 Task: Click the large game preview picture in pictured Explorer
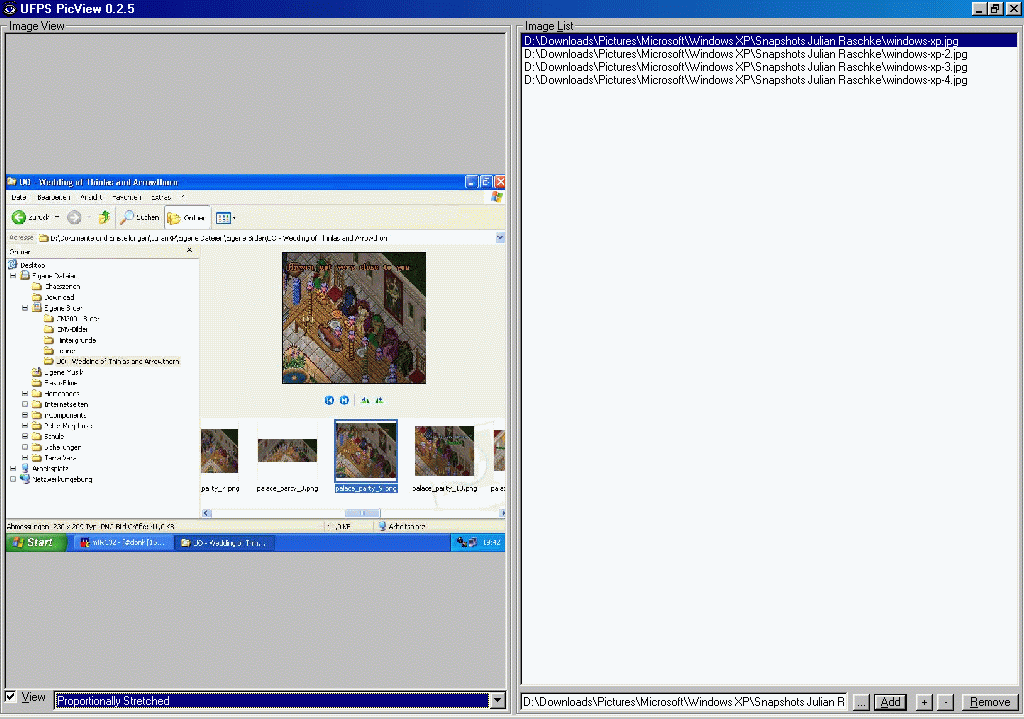pos(354,318)
